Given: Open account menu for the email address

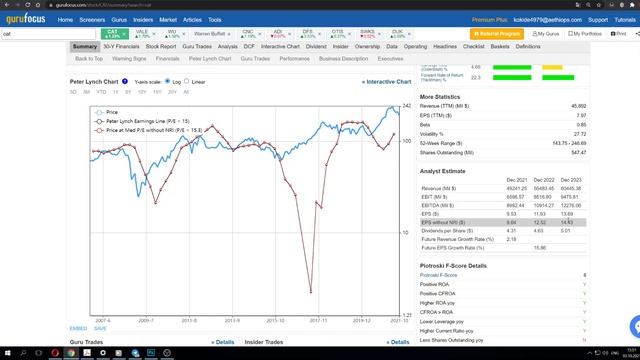Looking at the screenshot, I should pos(547,20).
